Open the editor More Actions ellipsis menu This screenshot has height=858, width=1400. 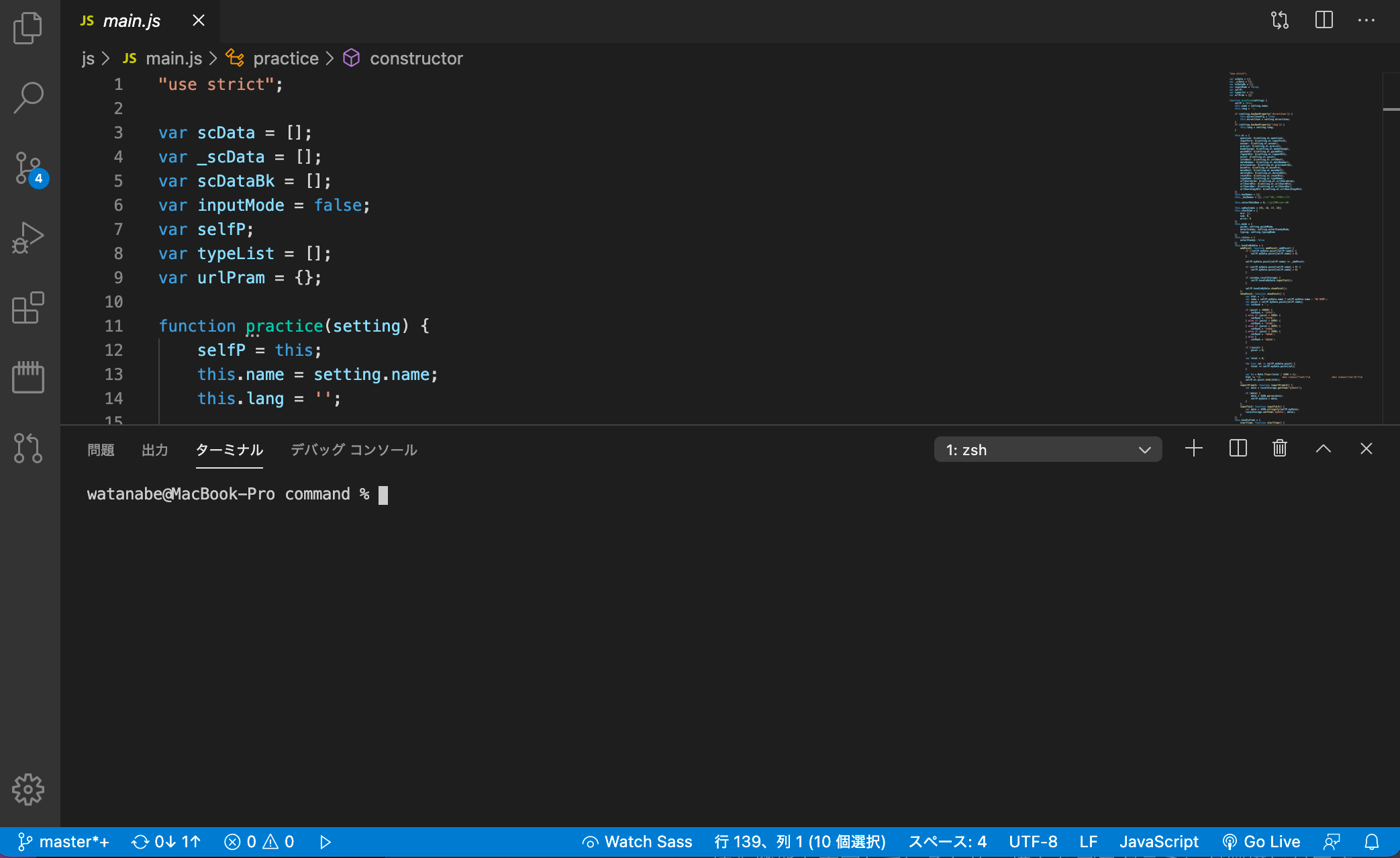(x=1366, y=20)
